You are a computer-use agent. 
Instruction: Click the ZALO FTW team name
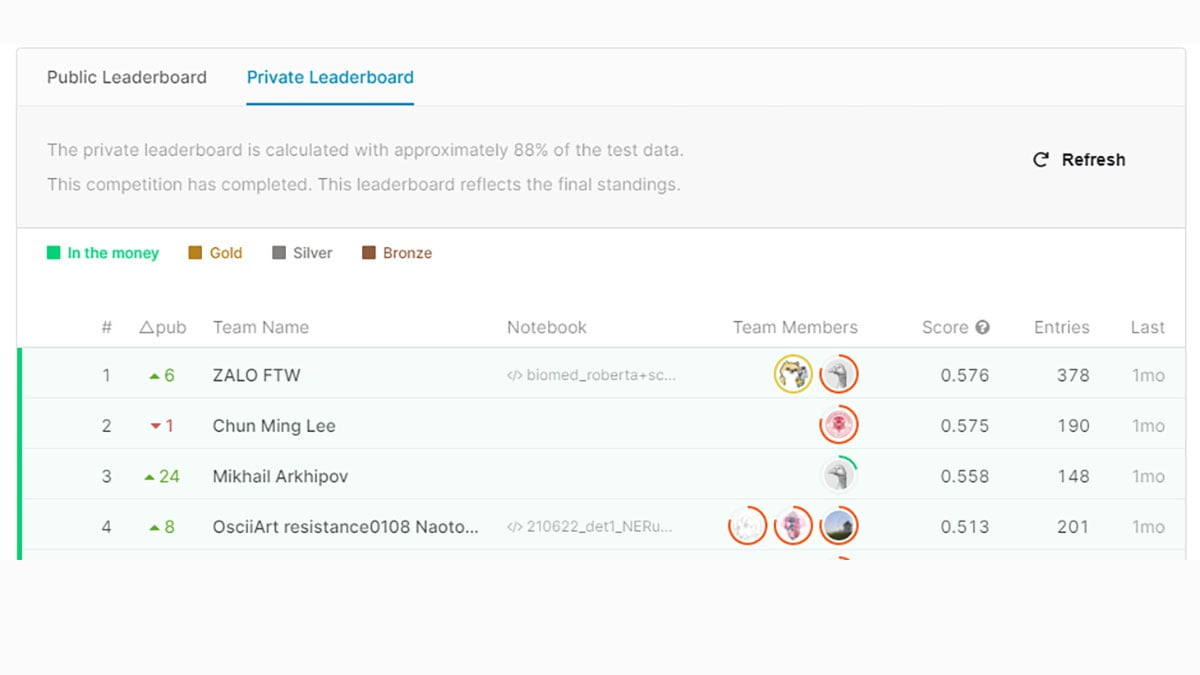coord(256,375)
